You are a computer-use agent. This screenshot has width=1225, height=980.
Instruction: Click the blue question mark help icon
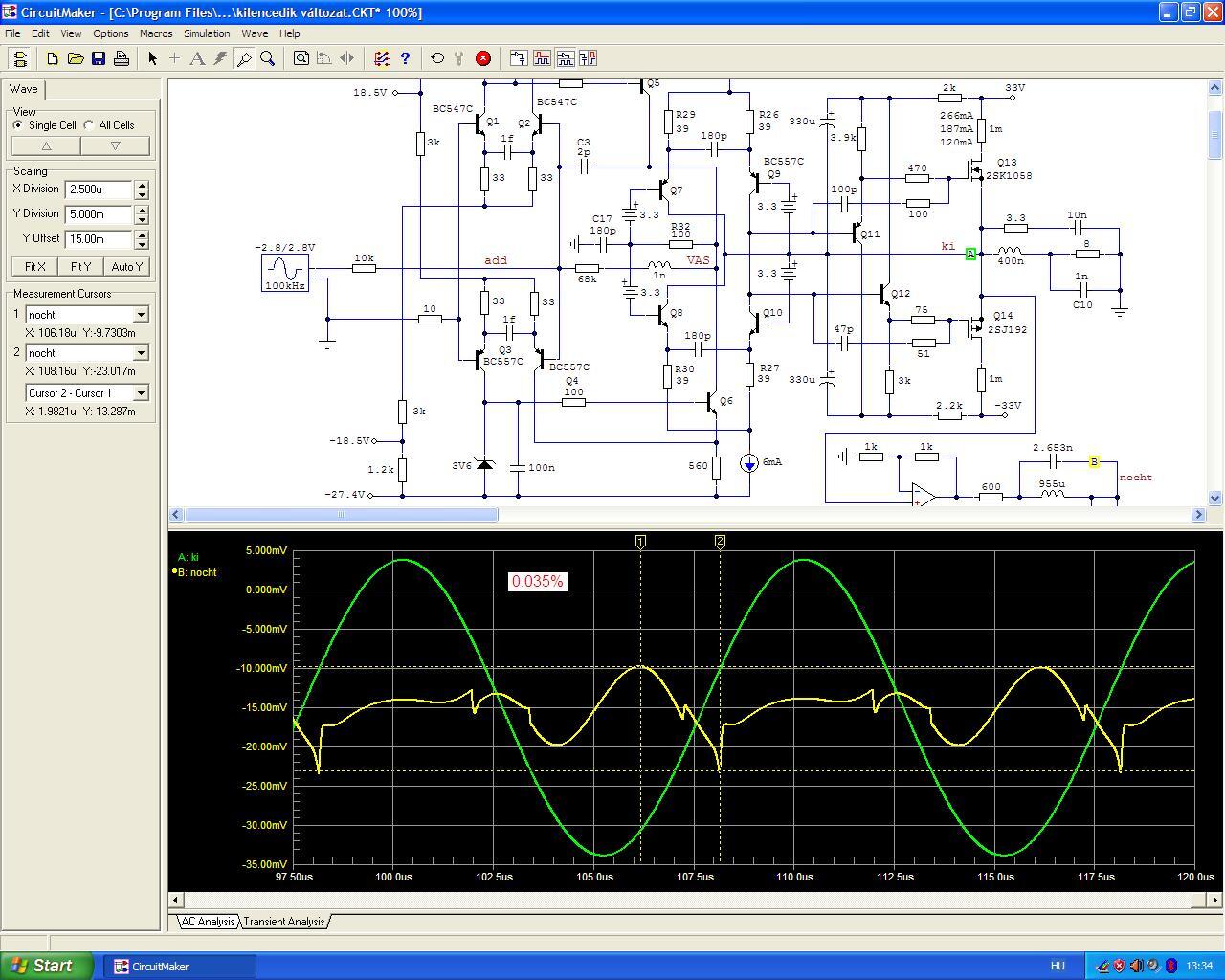click(x=405, y=58)
